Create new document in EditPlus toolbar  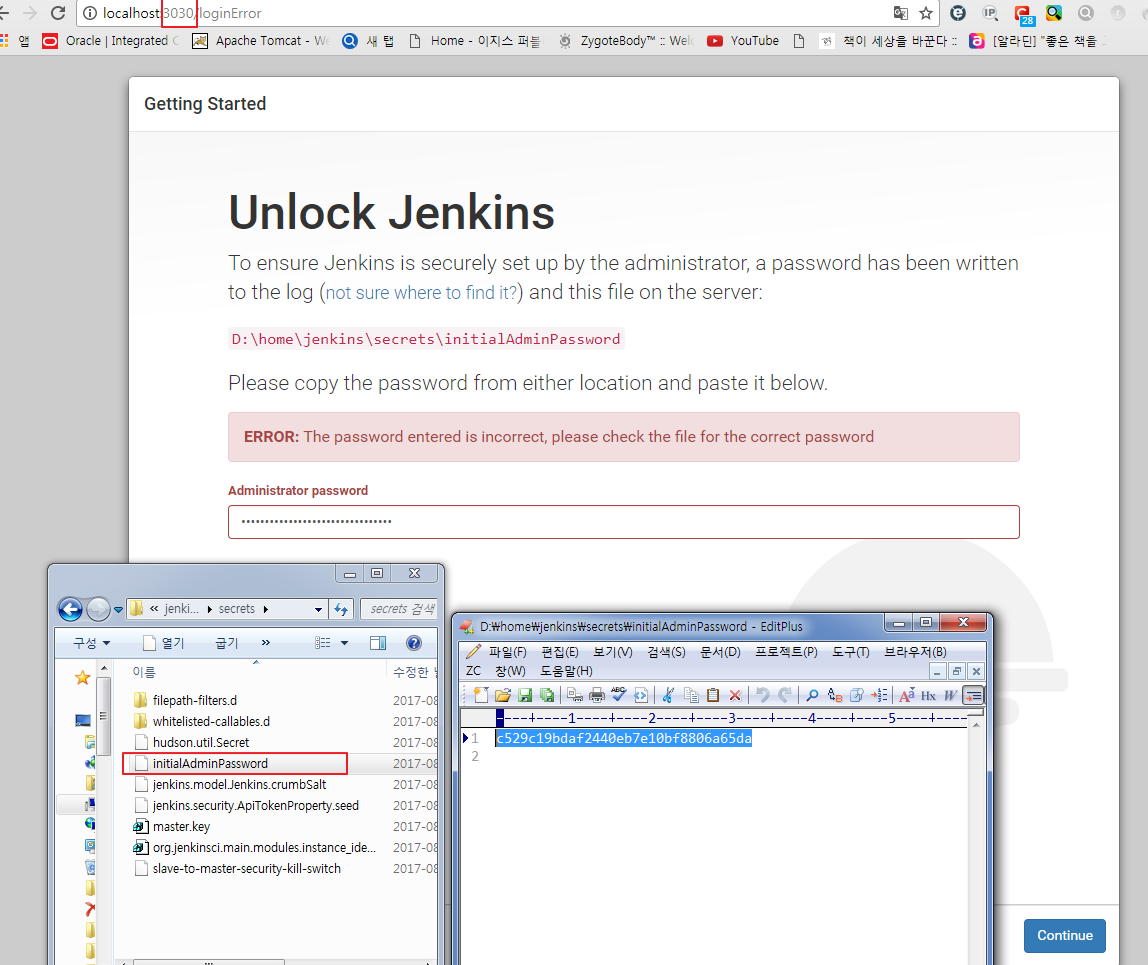click(x=480, y=696)
